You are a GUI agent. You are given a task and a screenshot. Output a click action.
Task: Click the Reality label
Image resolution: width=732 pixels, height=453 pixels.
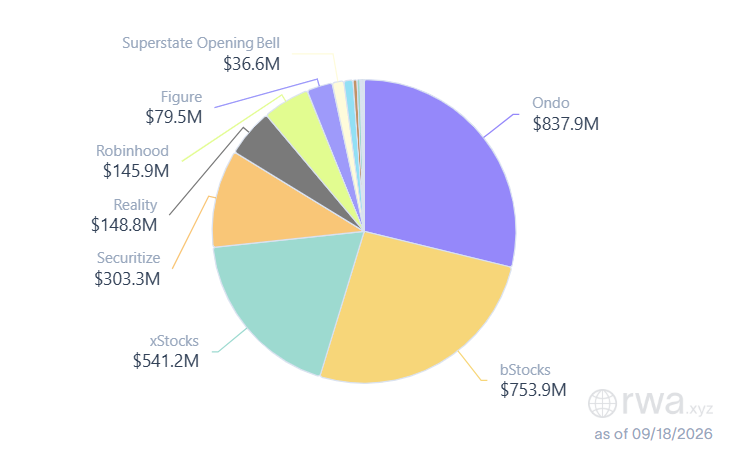click(135, 205)
